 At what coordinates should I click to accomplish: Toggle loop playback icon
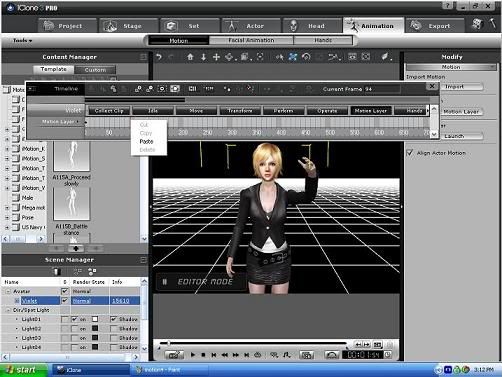point(257,355)
